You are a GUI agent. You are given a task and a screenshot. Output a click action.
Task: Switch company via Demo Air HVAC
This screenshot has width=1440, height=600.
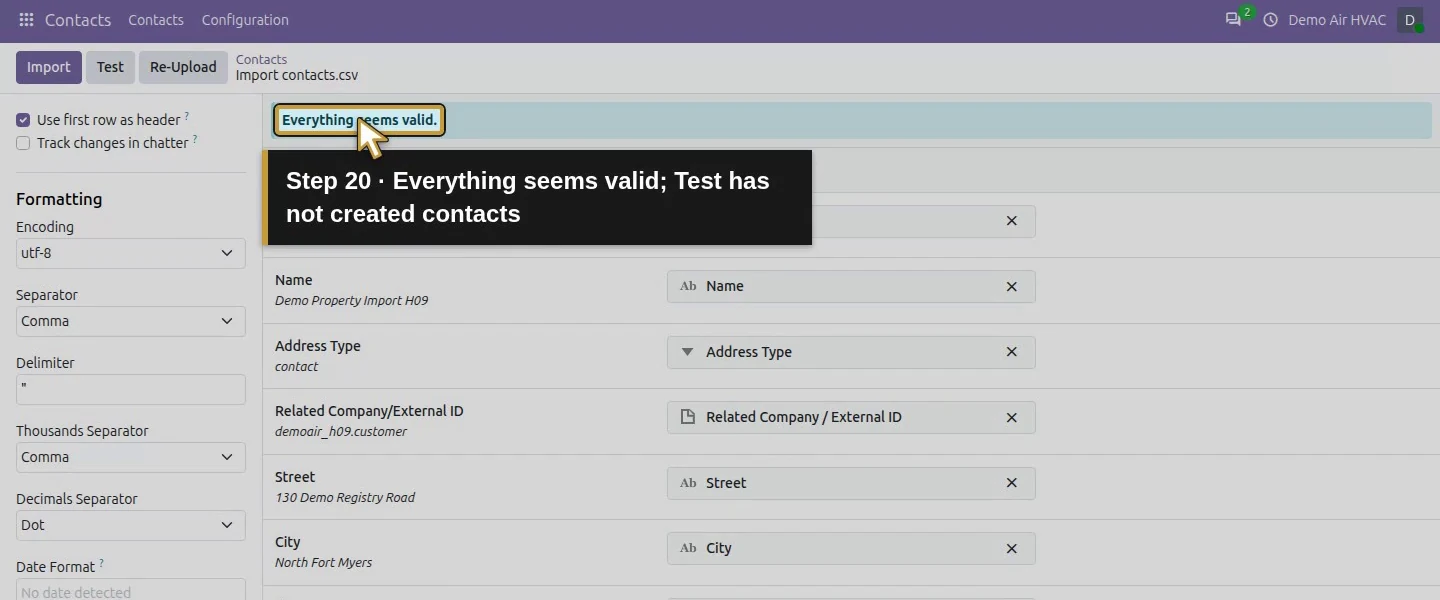pos(1337,20)
